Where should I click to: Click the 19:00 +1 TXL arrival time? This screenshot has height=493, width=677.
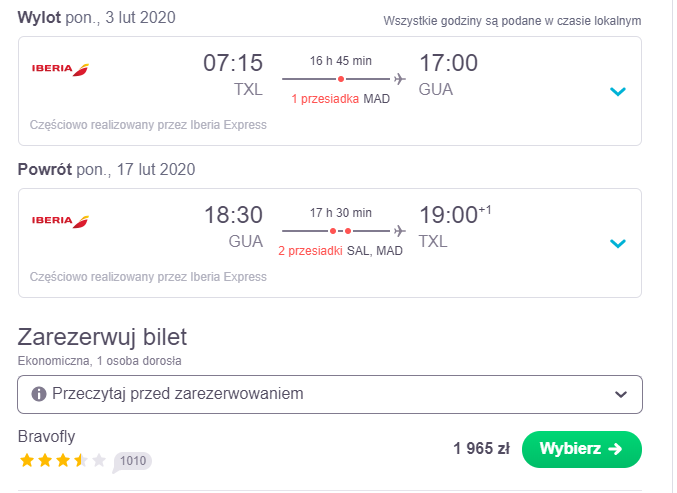point(455,226)
